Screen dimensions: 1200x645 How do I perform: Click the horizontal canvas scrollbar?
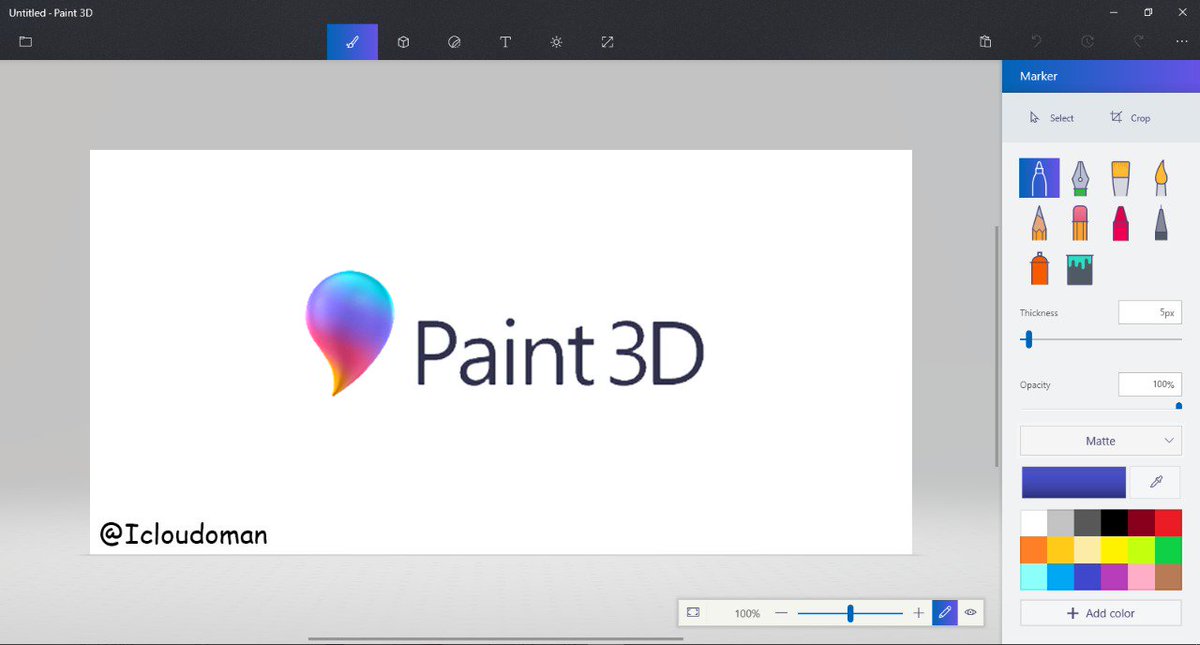point(495,638)
